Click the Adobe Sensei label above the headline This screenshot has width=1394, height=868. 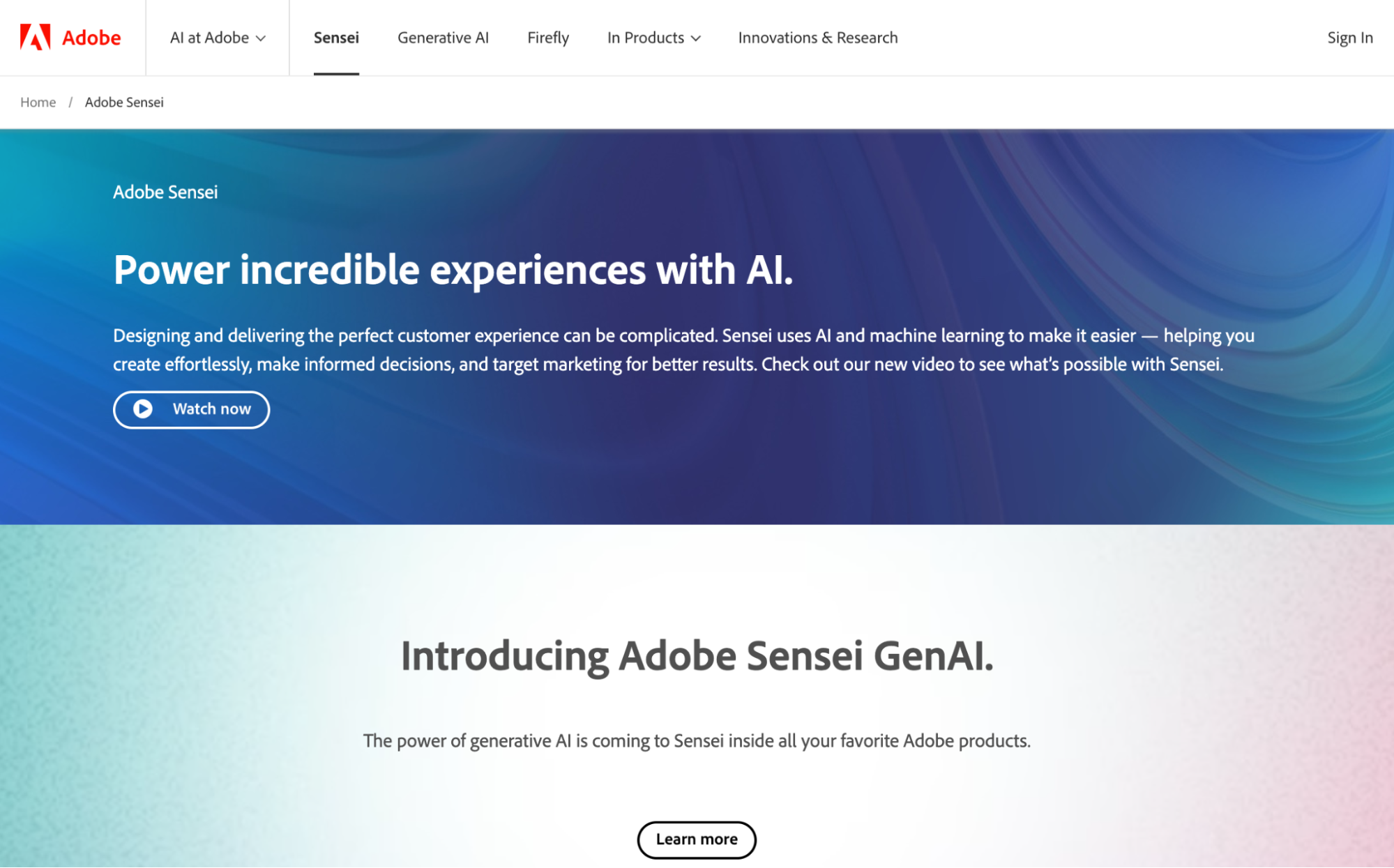[165, 192]
